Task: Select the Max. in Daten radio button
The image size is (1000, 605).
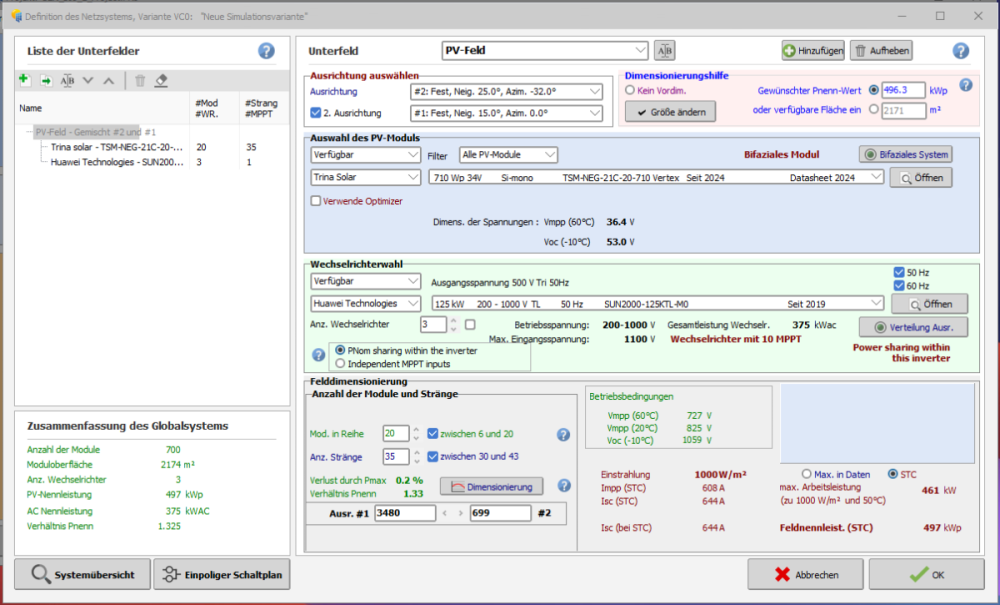Action: pyautogui.click(x=807, y=474)
